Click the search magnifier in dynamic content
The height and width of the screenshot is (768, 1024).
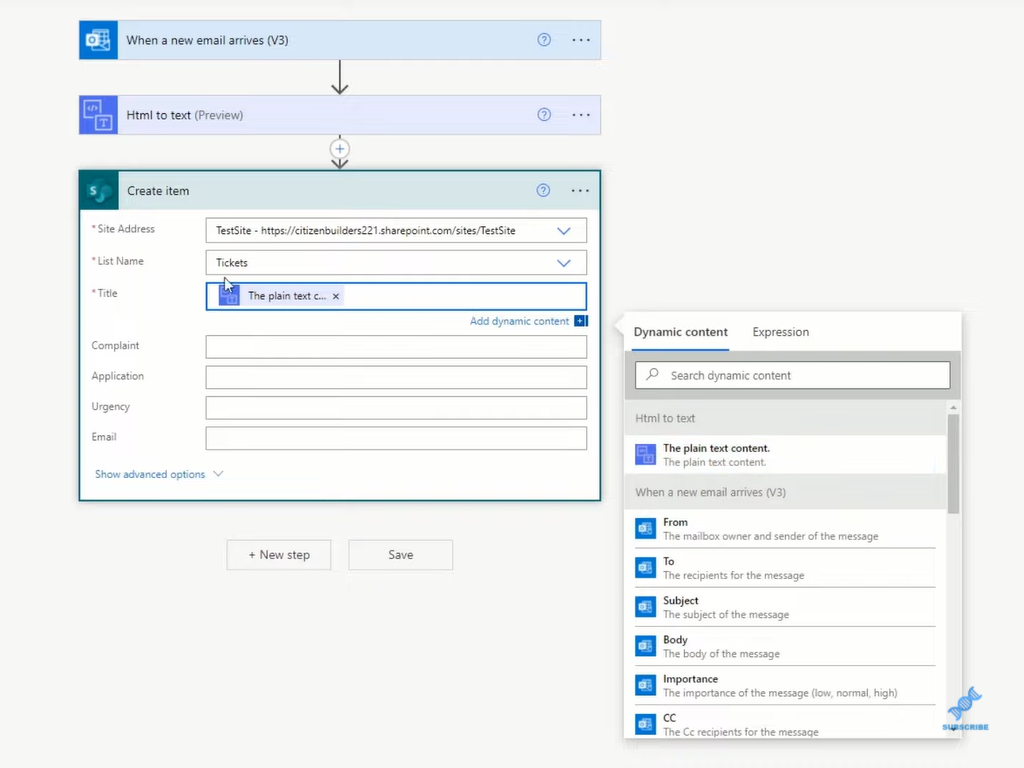point(652,375)
